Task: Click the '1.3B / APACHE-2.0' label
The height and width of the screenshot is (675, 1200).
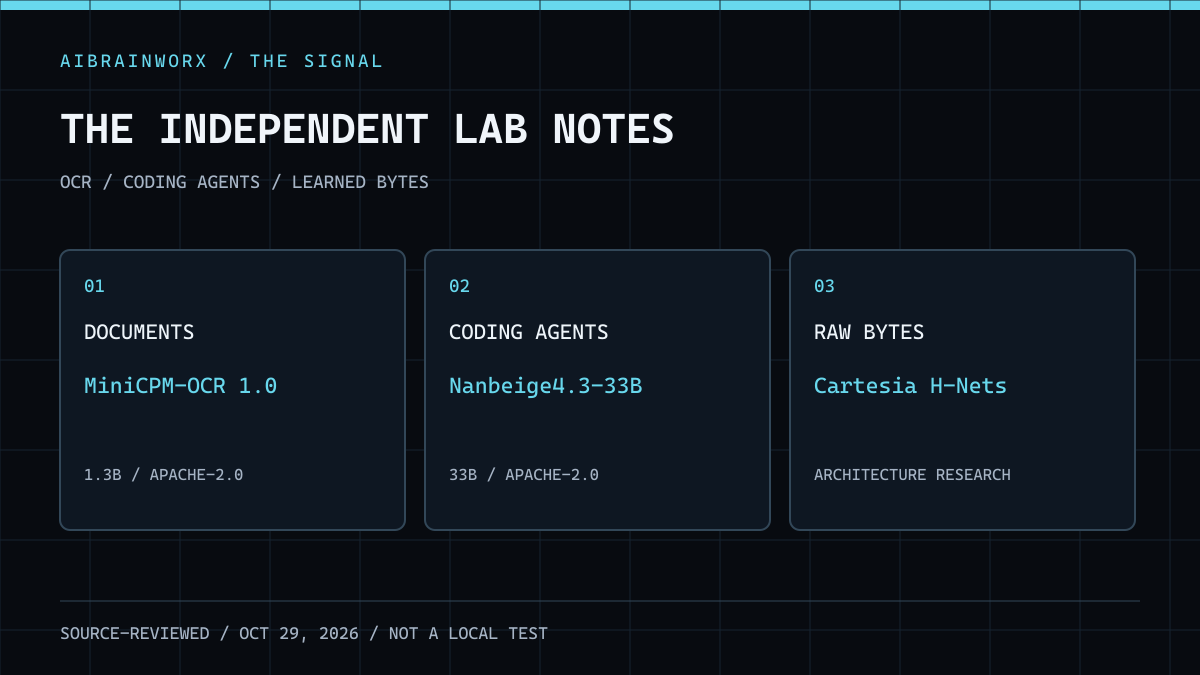Action: 163,475
